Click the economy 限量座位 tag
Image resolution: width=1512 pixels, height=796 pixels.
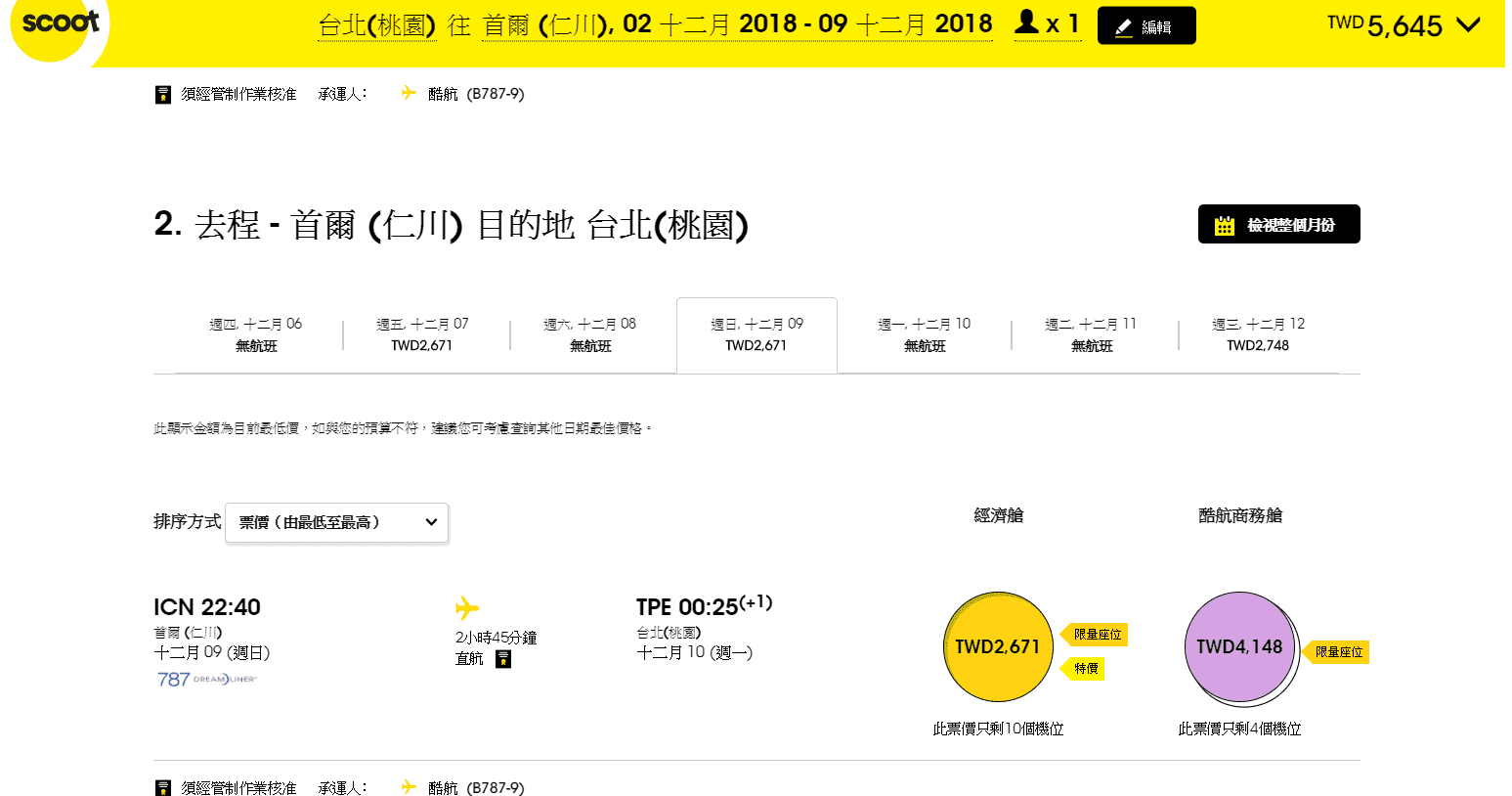(1095, 635)
